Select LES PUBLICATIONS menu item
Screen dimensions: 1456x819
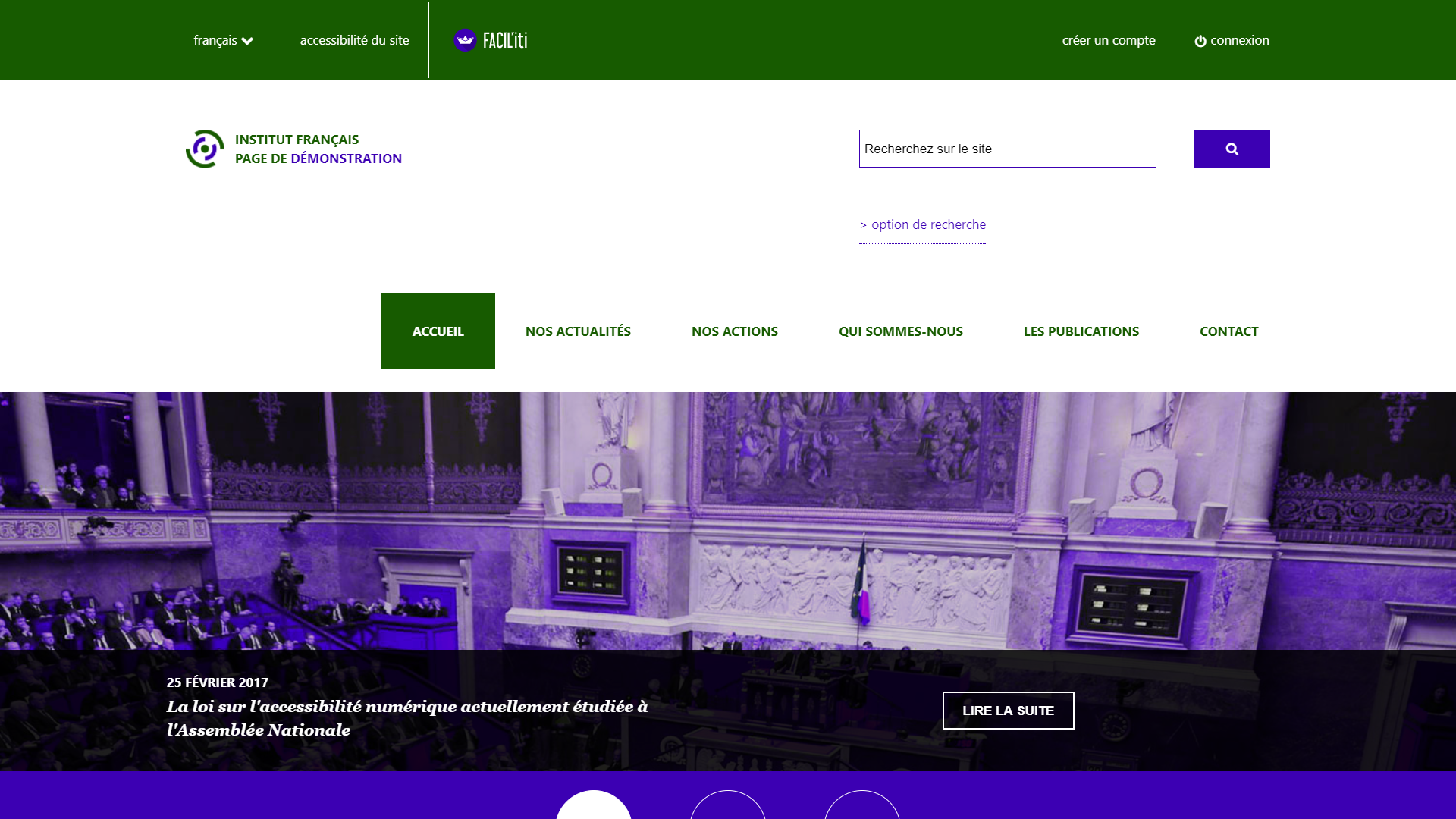point(1081,331)
